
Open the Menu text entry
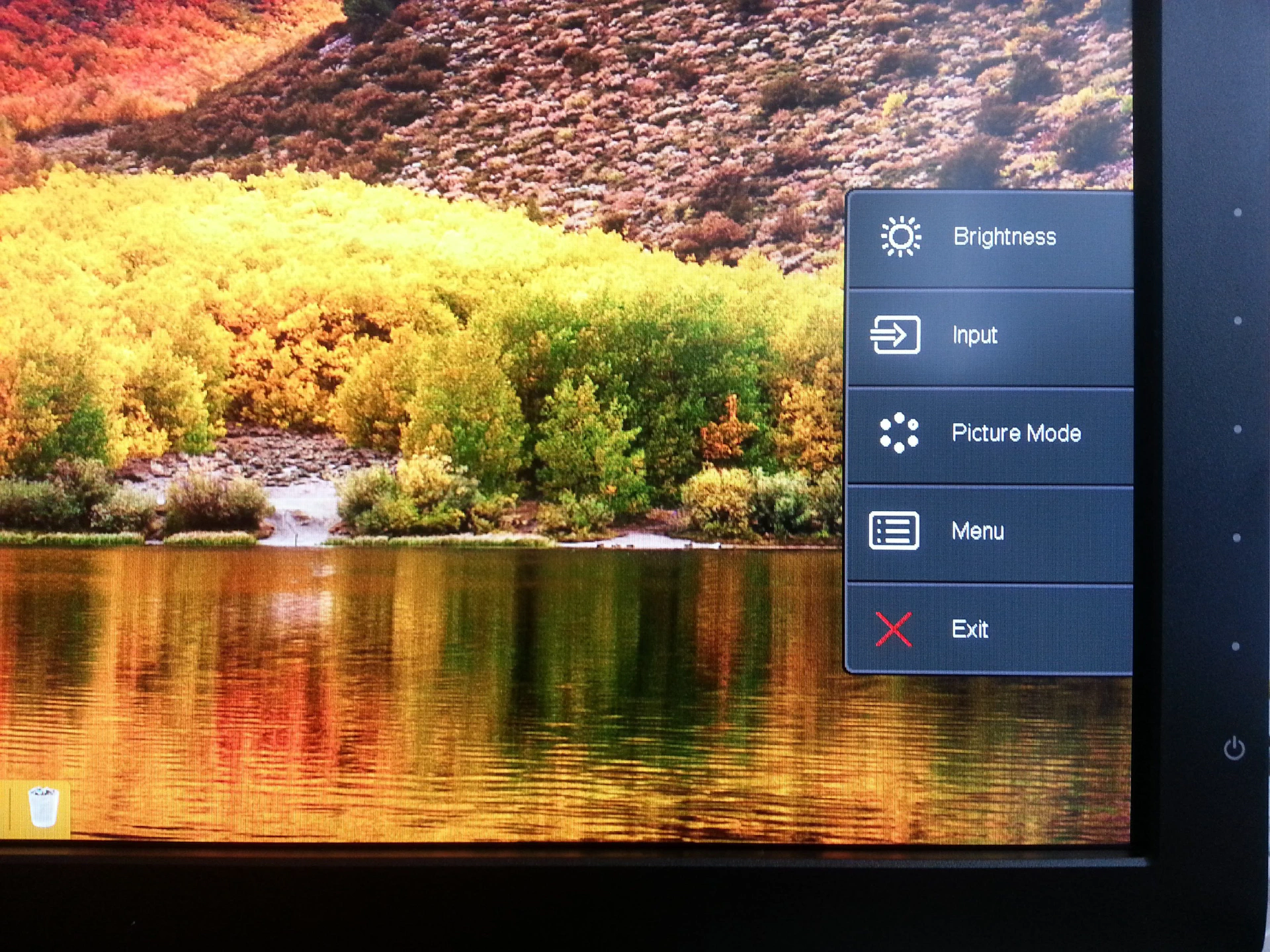(x=978, y=531)
